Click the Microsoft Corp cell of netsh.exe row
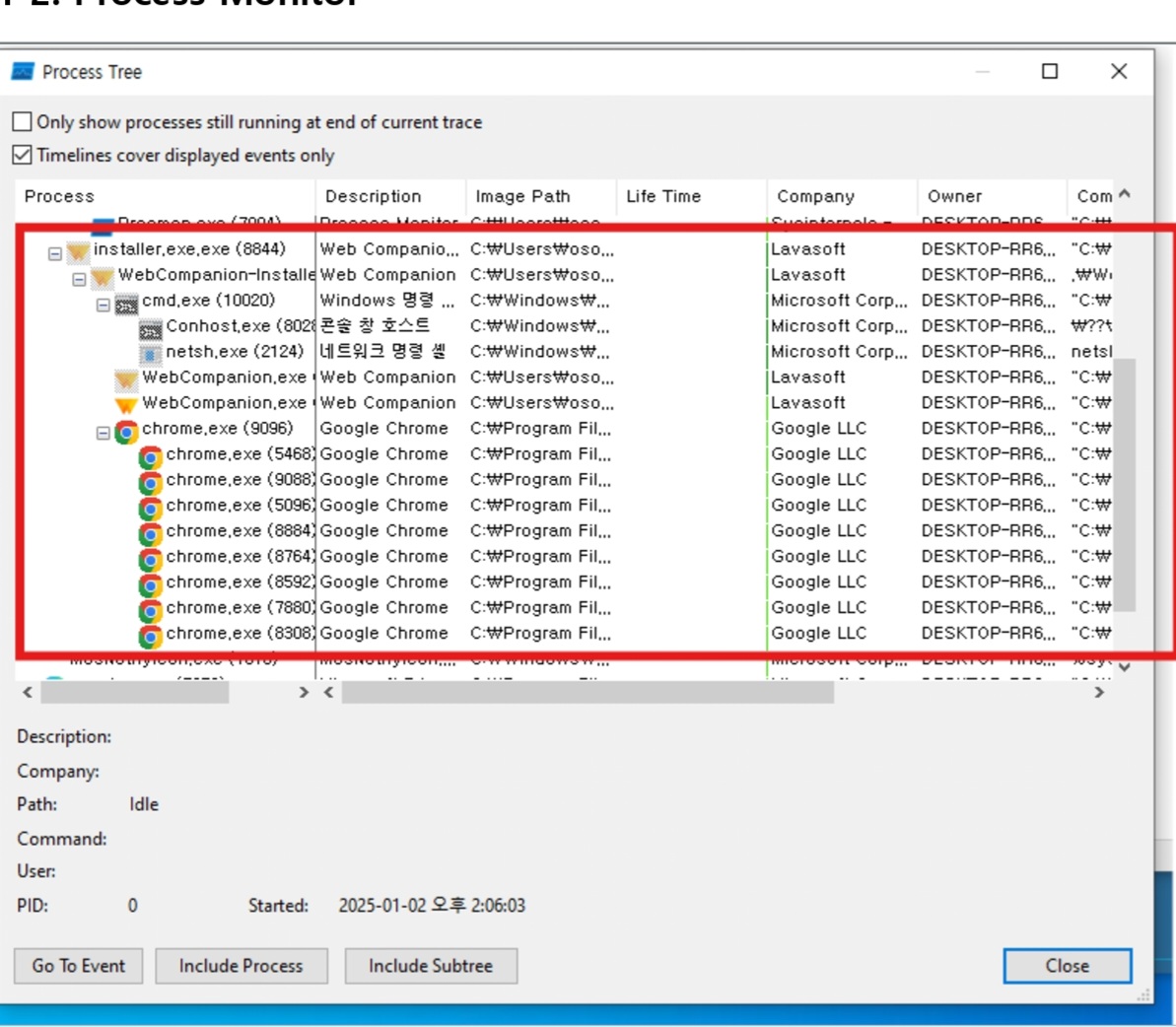 tap(839, 352)
